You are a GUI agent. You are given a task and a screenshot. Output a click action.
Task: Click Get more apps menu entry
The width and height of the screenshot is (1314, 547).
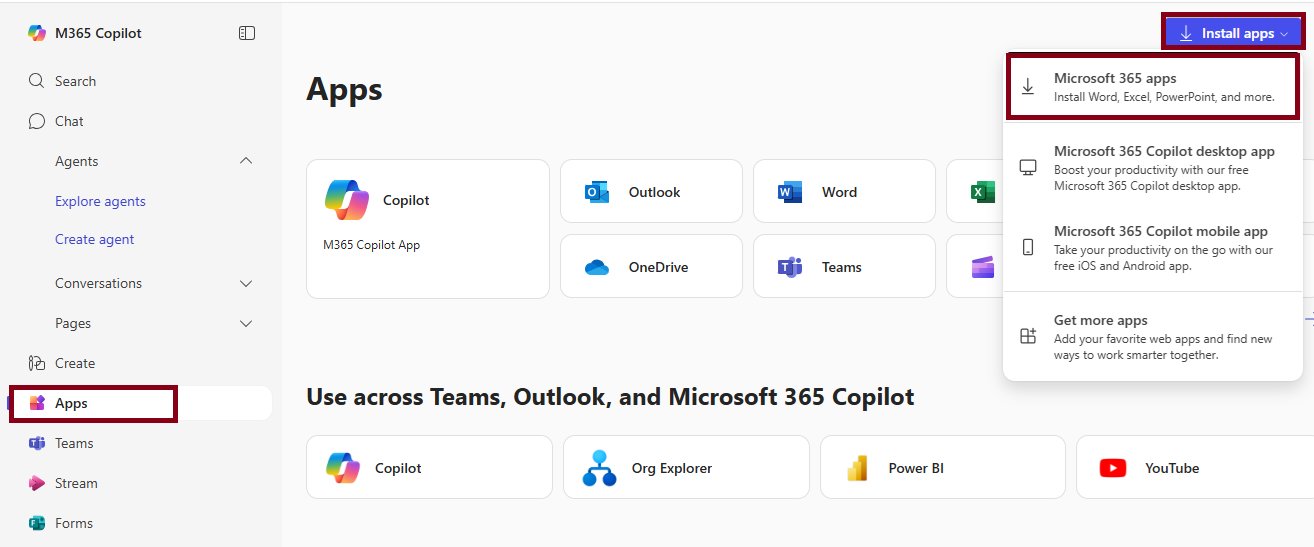tap(1152, 336)
